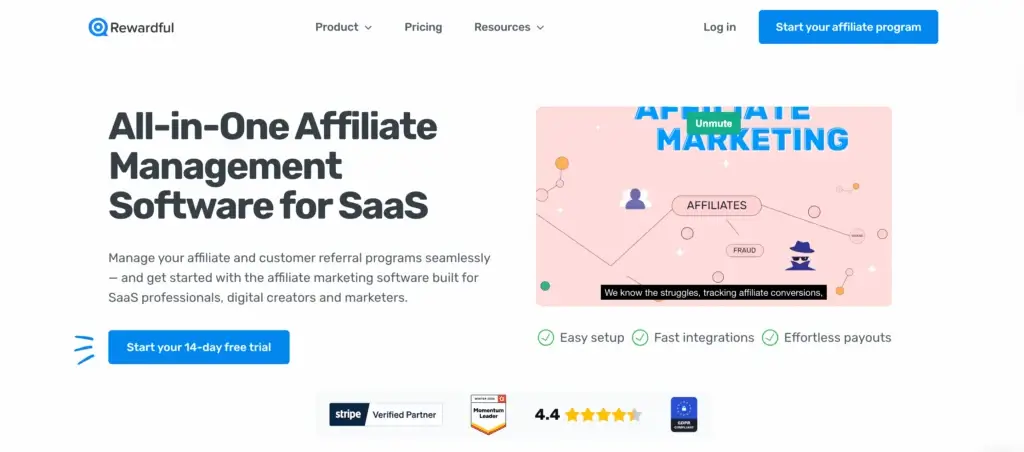Click Start your affiliate program button

[x=848, y=27]
